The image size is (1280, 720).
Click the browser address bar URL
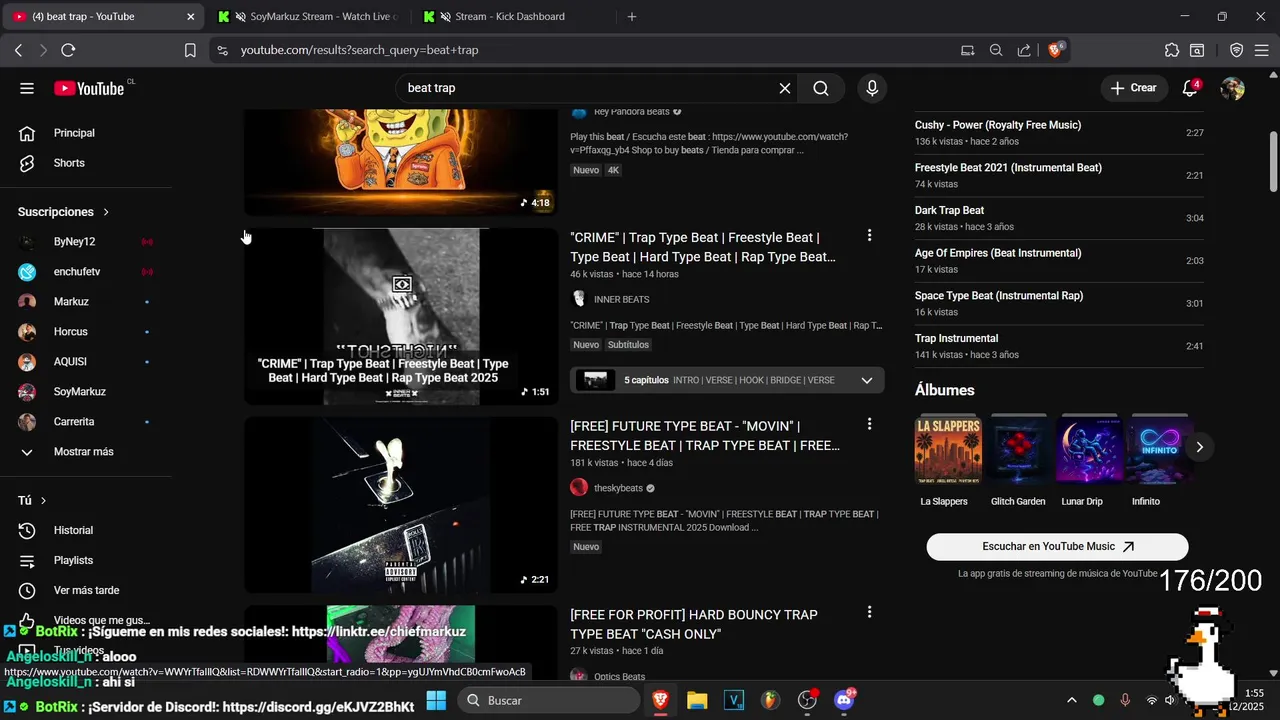tap(359, 50)
